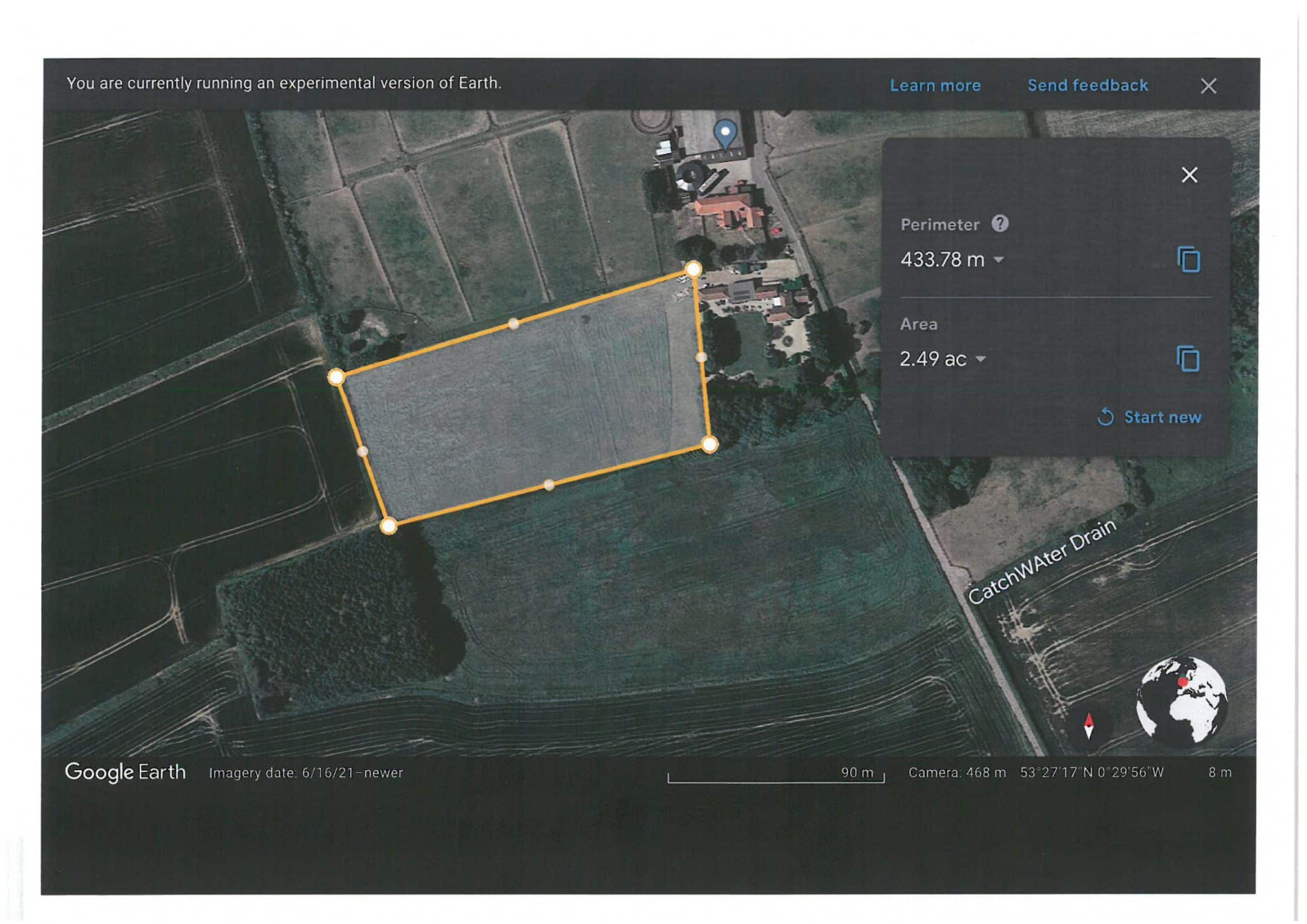Viewport: 1307px width, 924px height.
Task: Click the 2.49 ac area value
Action: tap(932, 359)
